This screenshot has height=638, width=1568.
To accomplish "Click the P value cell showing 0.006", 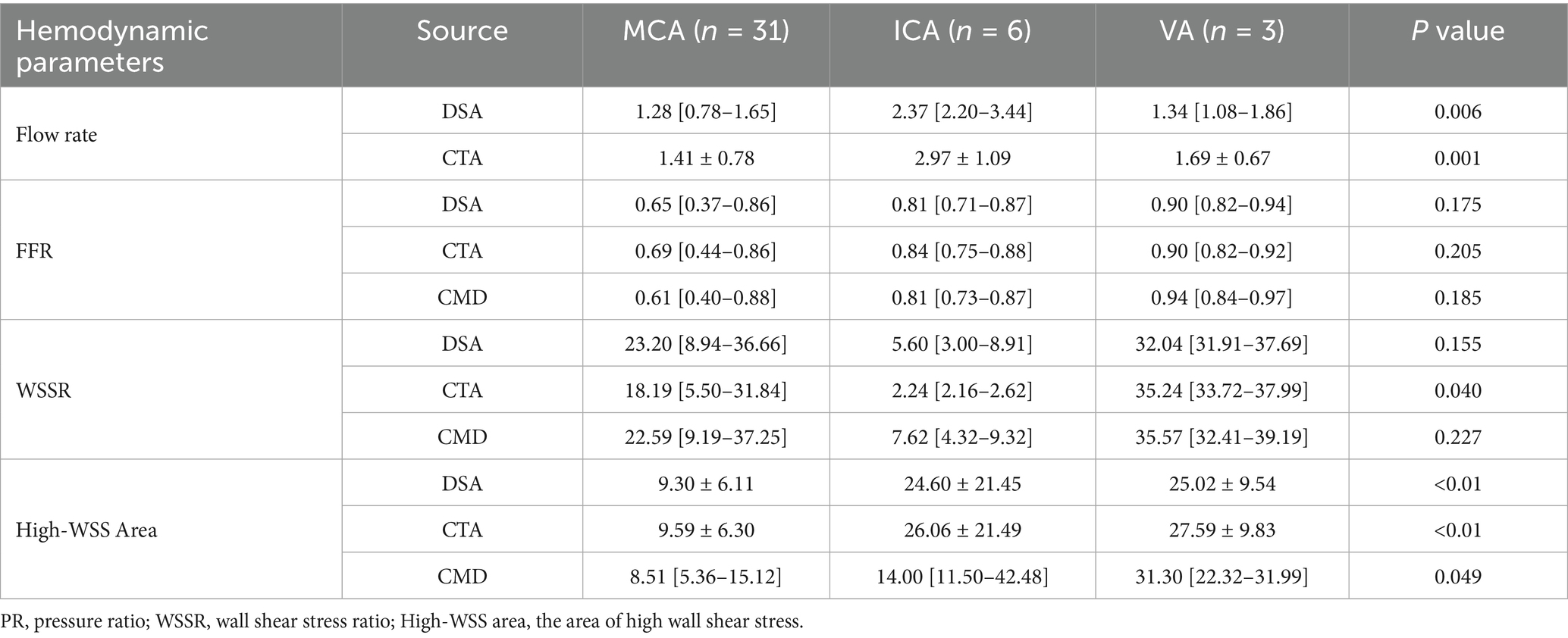I will tap(1457, 111).
